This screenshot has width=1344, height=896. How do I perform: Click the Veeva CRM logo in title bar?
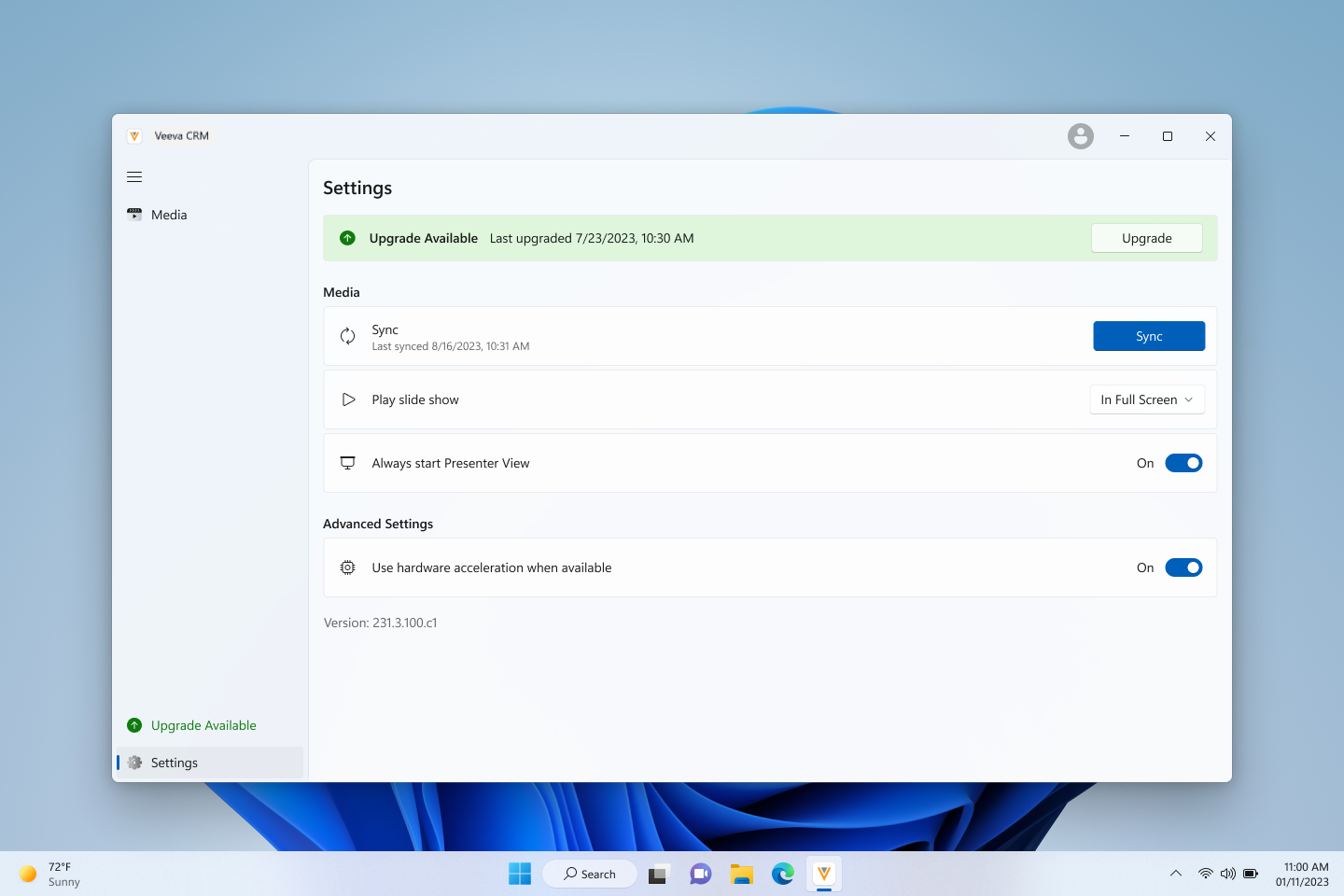[x=134, y=136]
